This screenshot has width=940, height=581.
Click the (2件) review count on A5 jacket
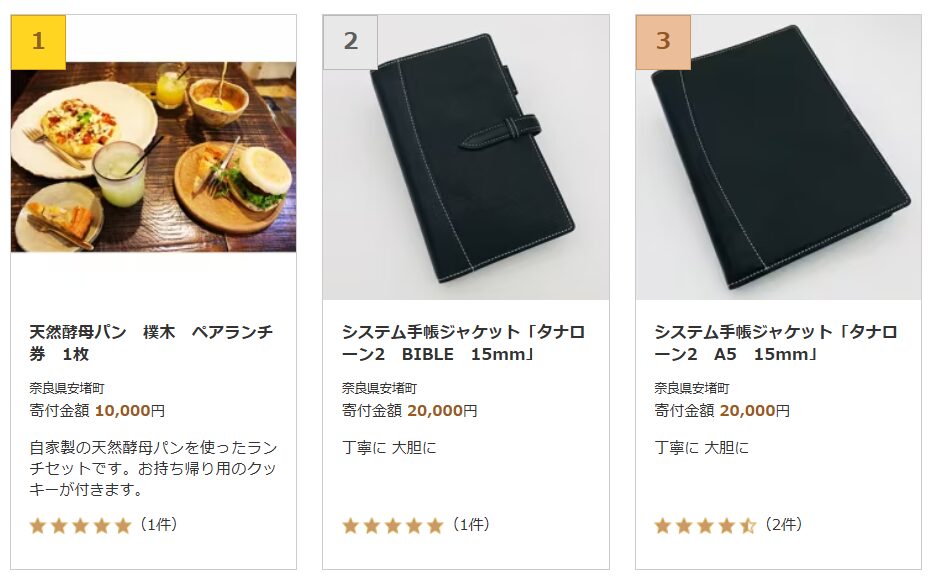(x=783, y=525)
